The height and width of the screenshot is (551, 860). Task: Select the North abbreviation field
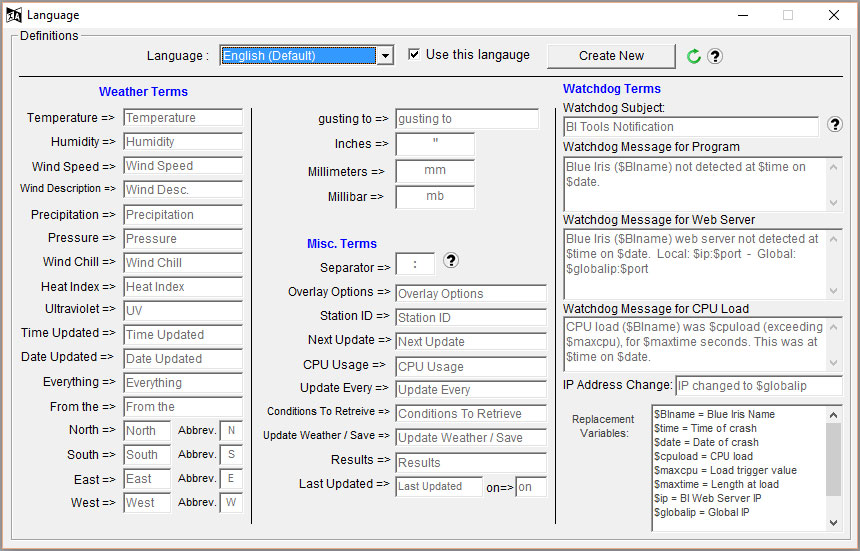click(231, 431)
